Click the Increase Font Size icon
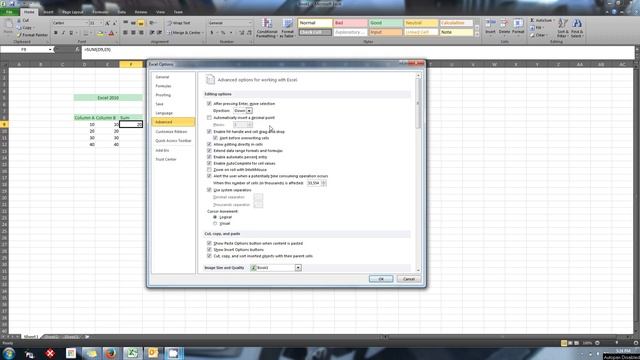Screen dimensions: 640x360 [107, 23]
